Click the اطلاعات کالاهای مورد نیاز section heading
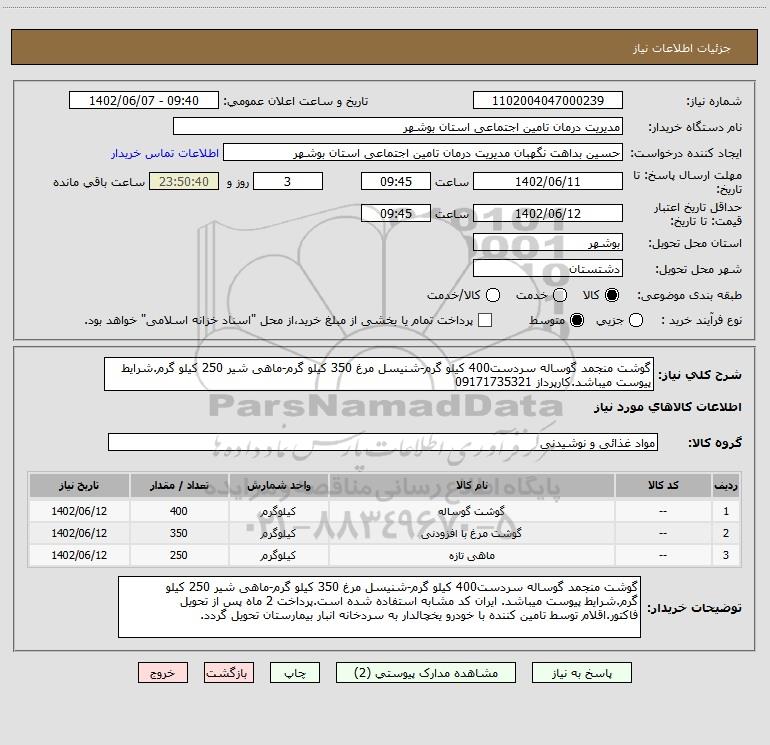770x745 pixels. pos(668,407)
